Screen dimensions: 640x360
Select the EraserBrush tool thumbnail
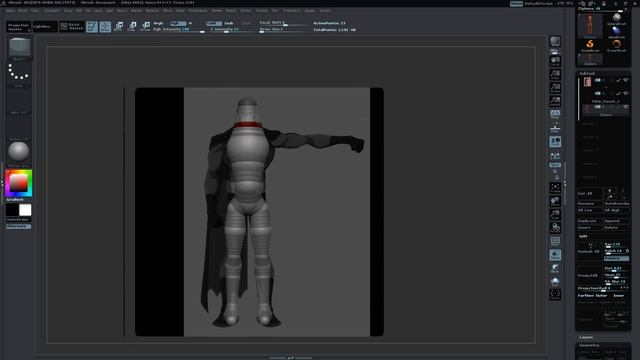click(616, 46)
